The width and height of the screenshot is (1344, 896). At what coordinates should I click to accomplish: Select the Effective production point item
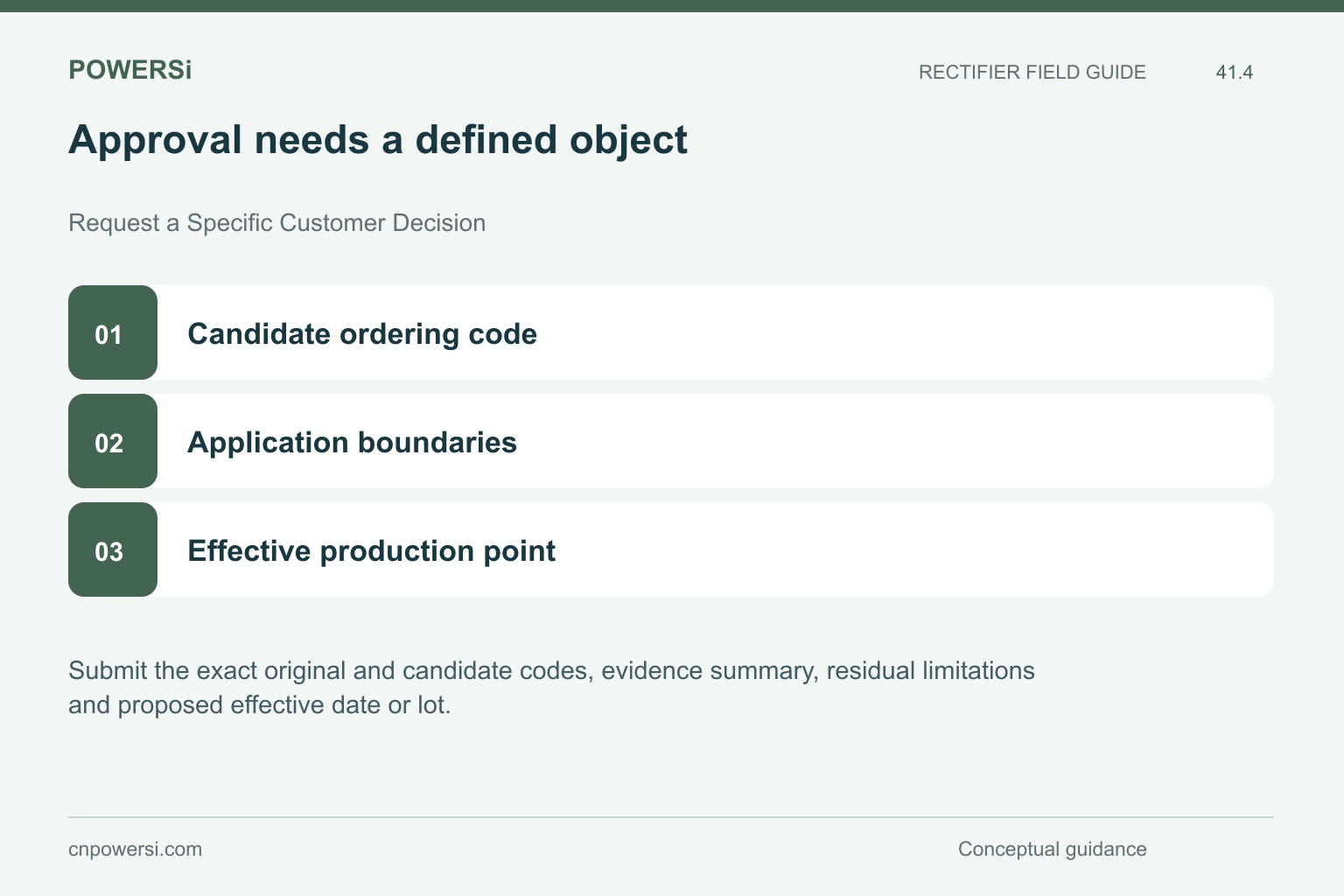click(671, 549)
